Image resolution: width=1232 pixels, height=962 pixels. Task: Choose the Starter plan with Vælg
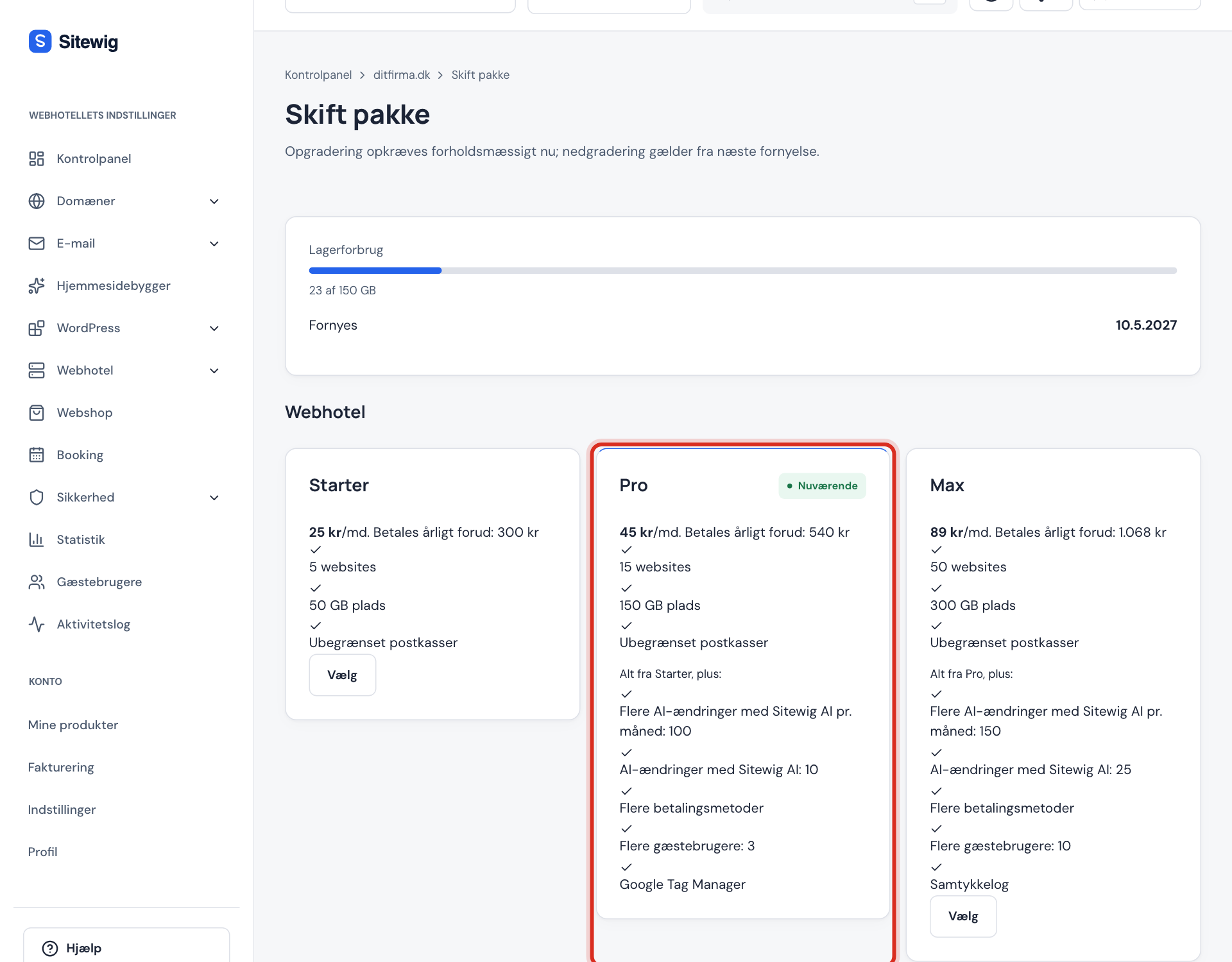pos(342,675)
